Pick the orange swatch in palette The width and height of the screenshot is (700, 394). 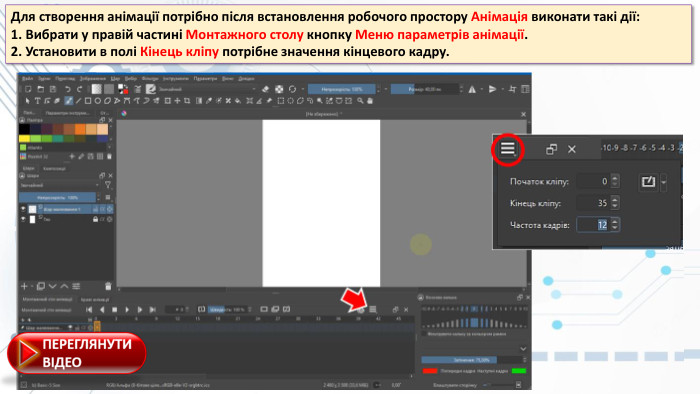tap(80, 129)
